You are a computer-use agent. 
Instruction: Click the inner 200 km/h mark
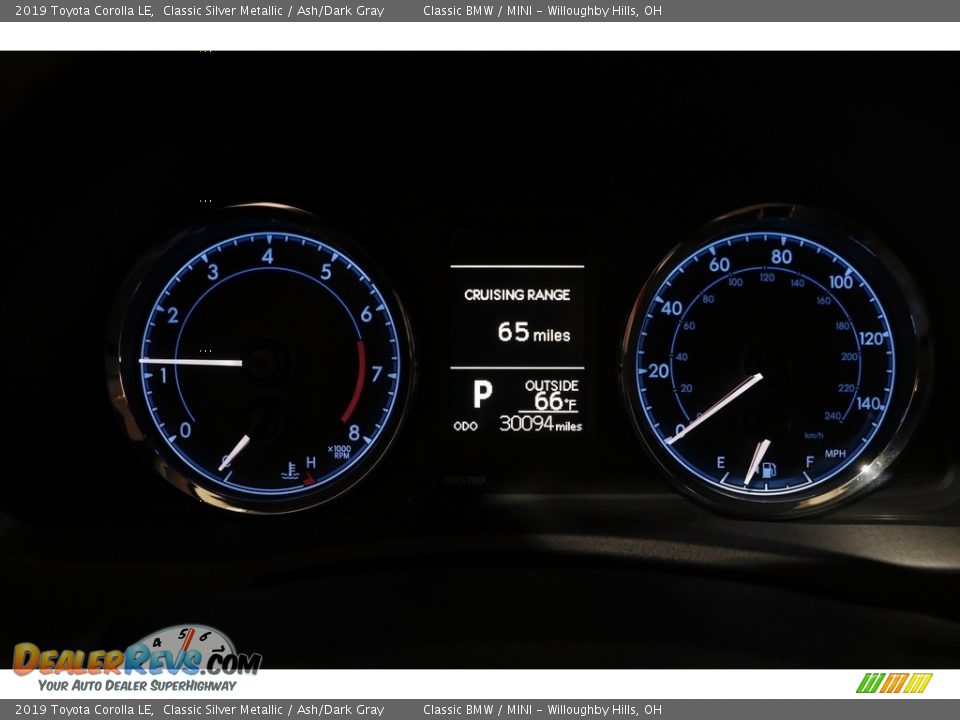click(x=849, y=357)
